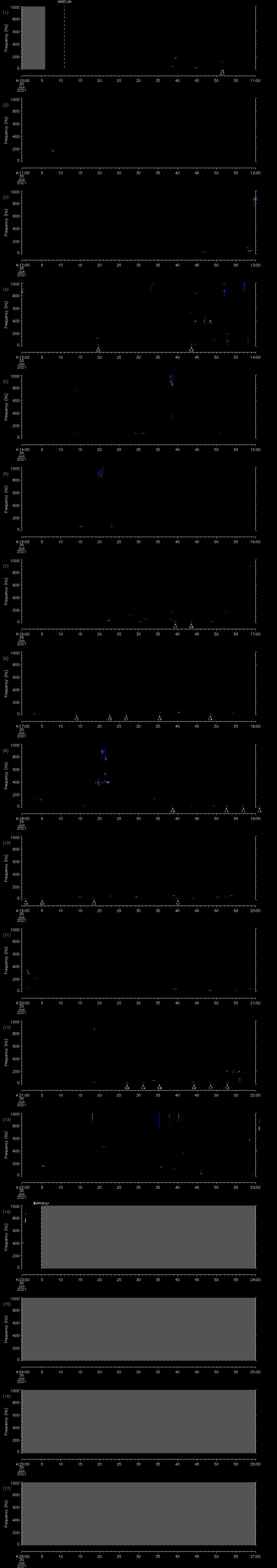Click the dashed line at data gap start in panel (14)
This screenshot has width=277, height=1568.
pyautogui.click(x=41, y=1237)
